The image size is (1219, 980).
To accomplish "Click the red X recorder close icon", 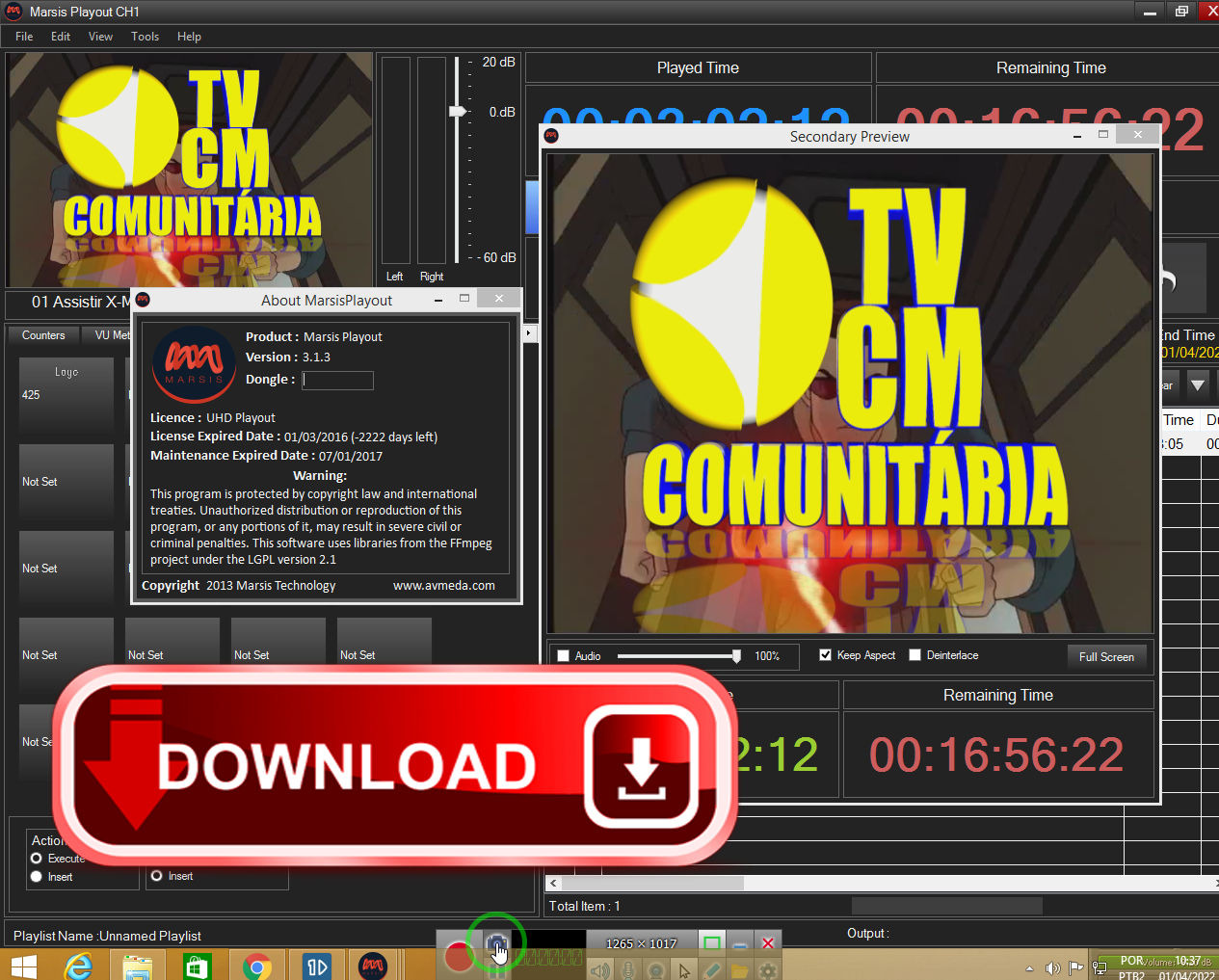I will (x=768, y=943).
